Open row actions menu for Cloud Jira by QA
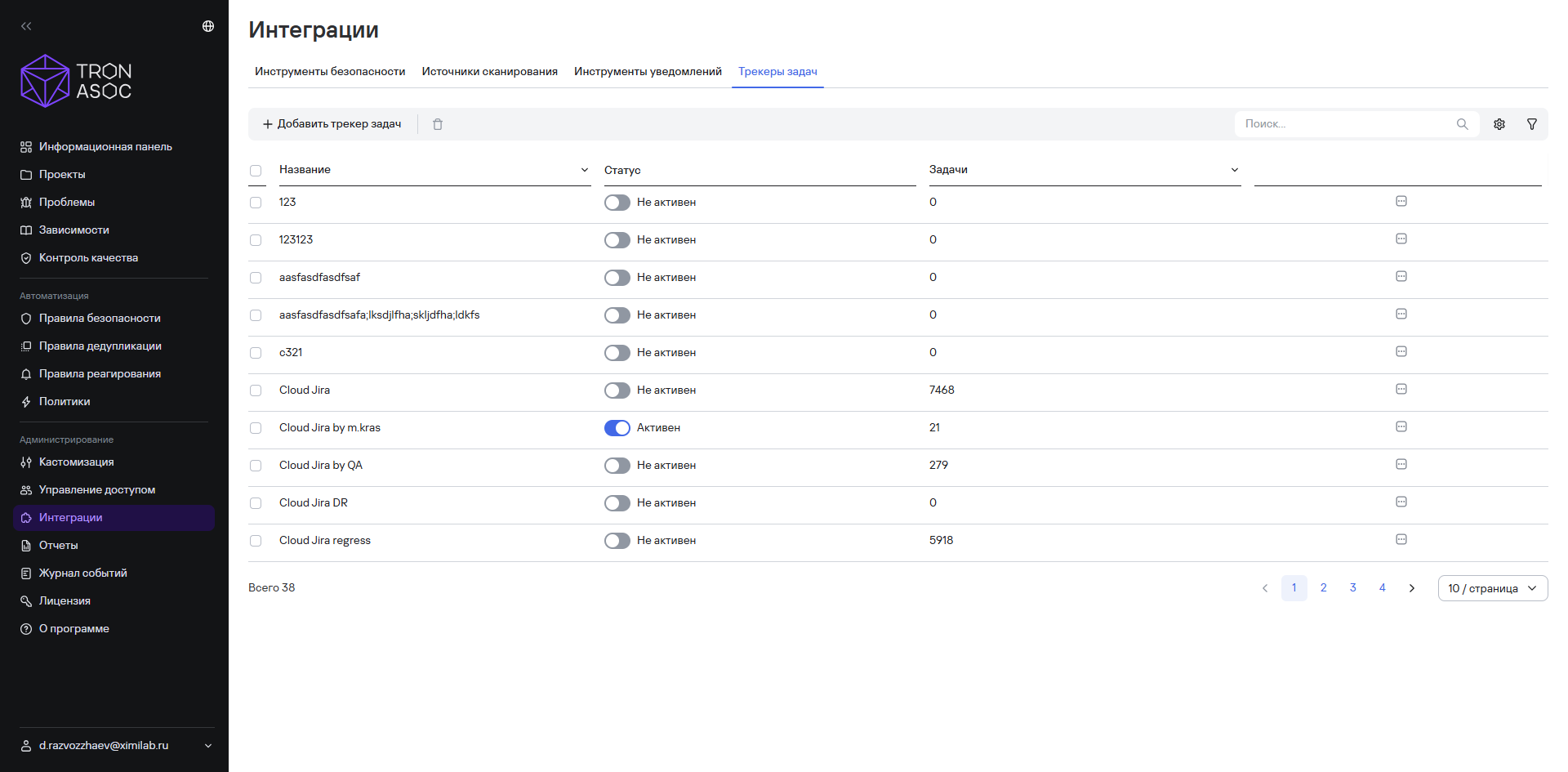The height and width of the screenshot is (772, 1568). pos(1401,464)
